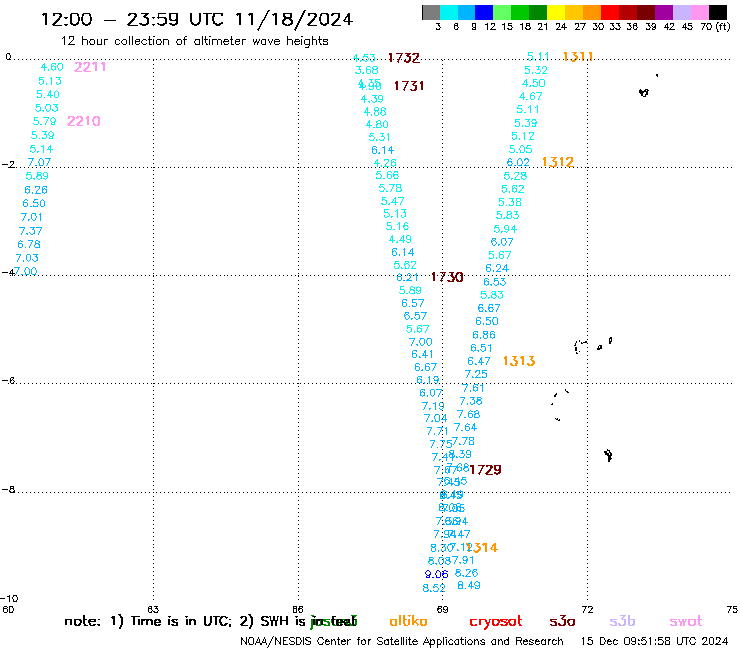This screenshot has height=650, width=740.
Task: Click the wave height value 7.37
Action: (x=31, y=231)
